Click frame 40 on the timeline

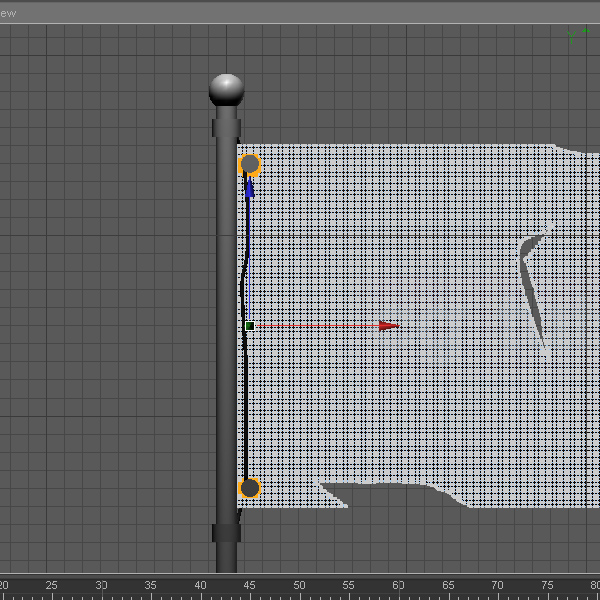tap(201, 585)
